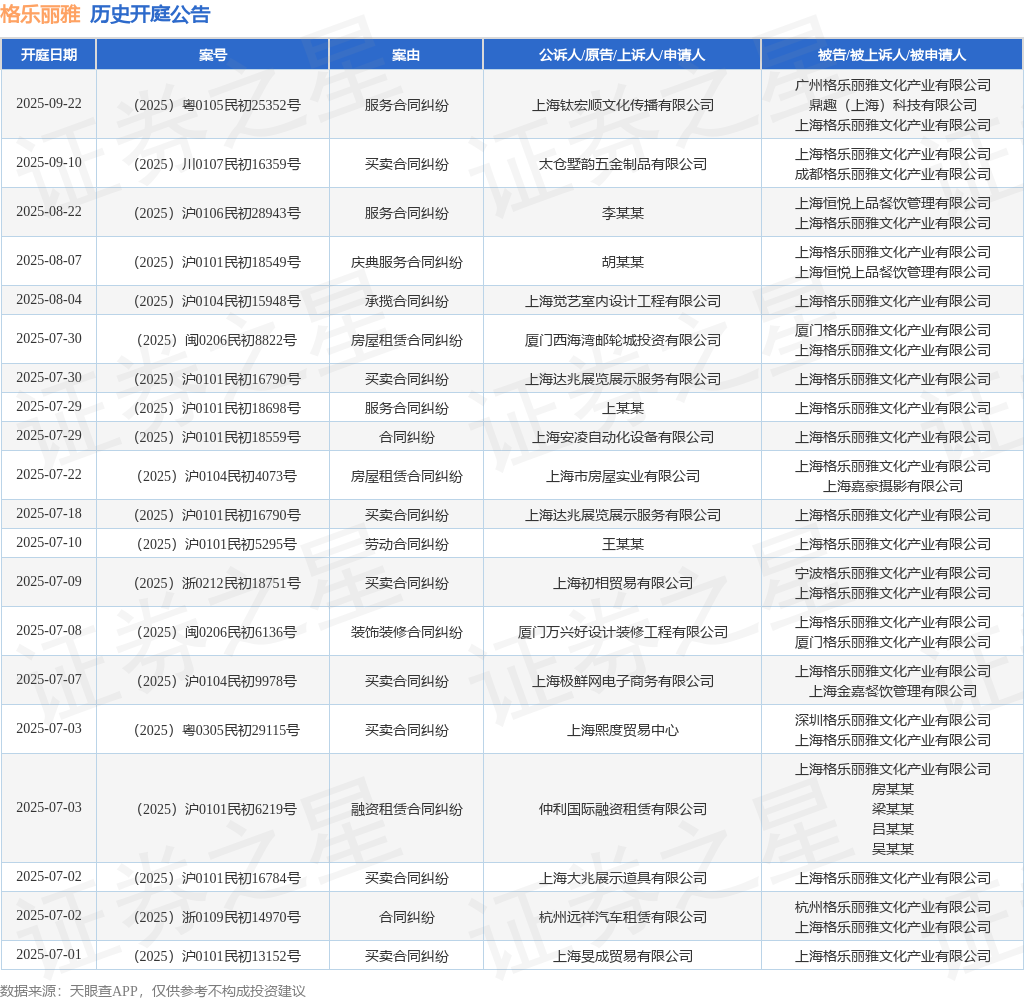This screenshot has width=1024, height=1000.
Task: Click case cause 劳动合同纠纷
Action: [x=406, y=544]
